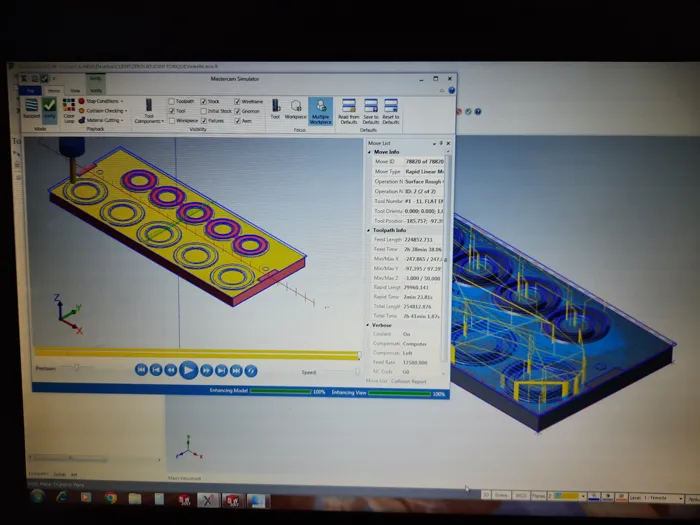The image size is (700, 525).
Task: Click the yellow simulation progress bar
Action: [197, 353]
